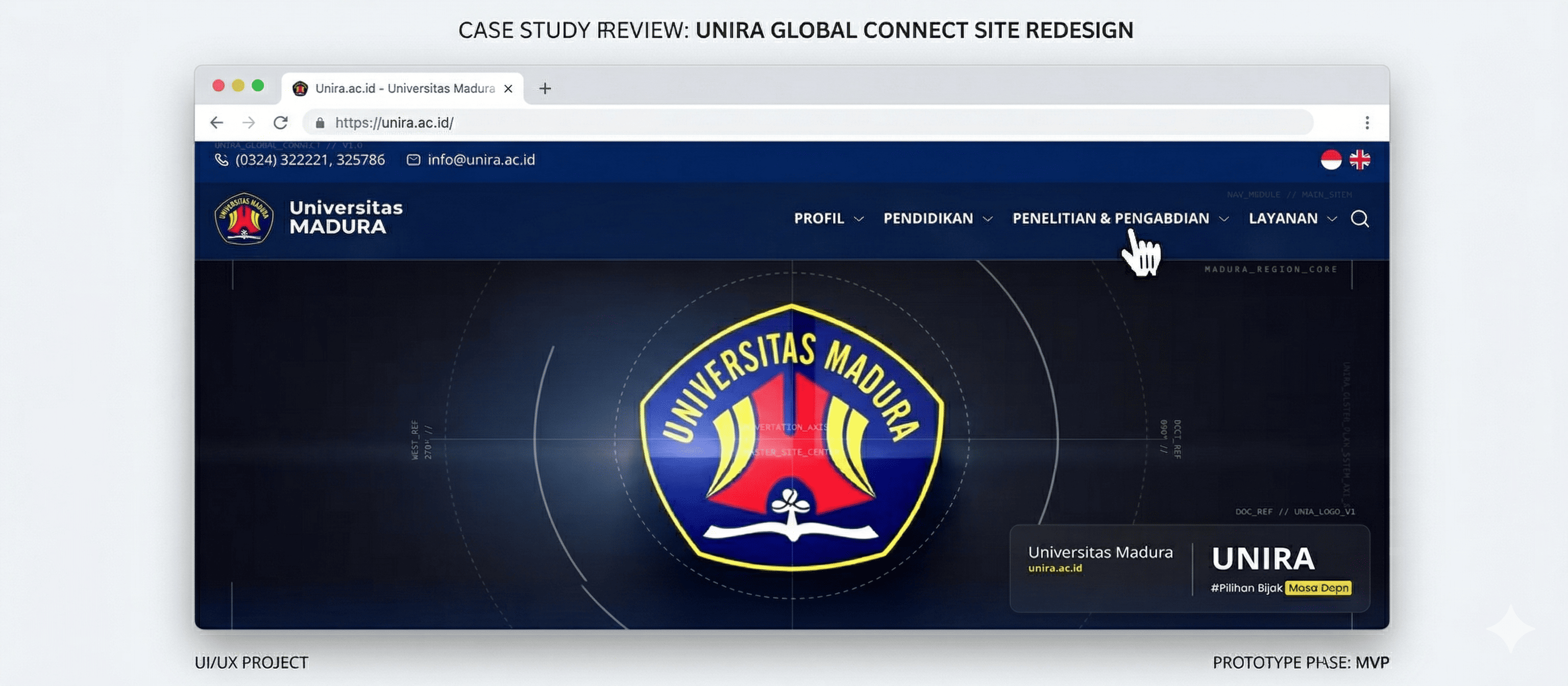
Task: Click the padlock icon in address bar
Action: 320,123
